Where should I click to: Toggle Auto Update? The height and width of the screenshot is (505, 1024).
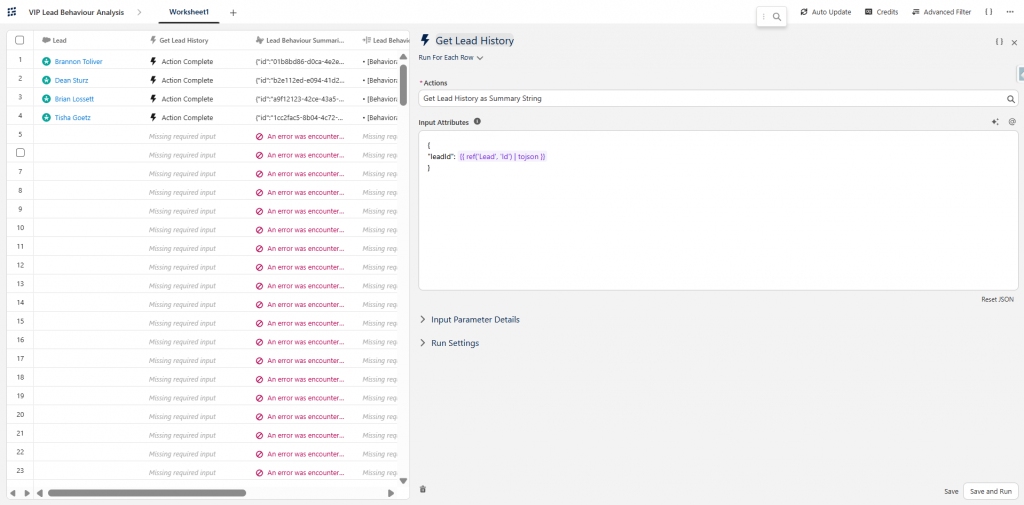coord(825,12)
